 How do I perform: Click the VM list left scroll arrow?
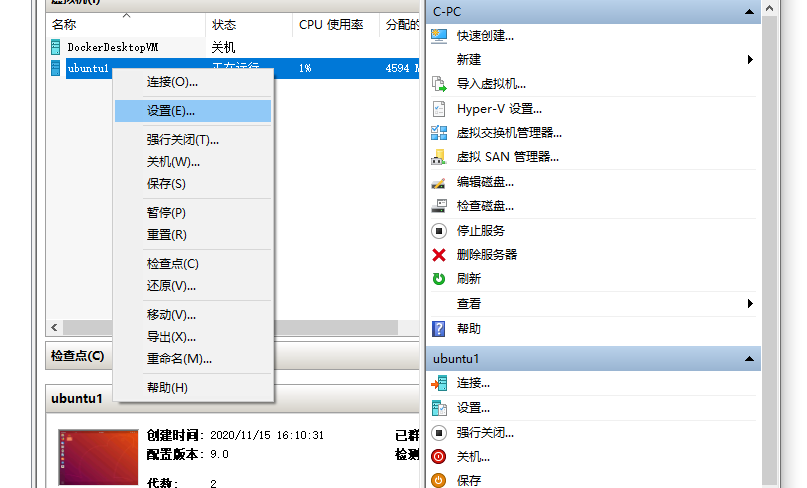[x=55, y=327]
